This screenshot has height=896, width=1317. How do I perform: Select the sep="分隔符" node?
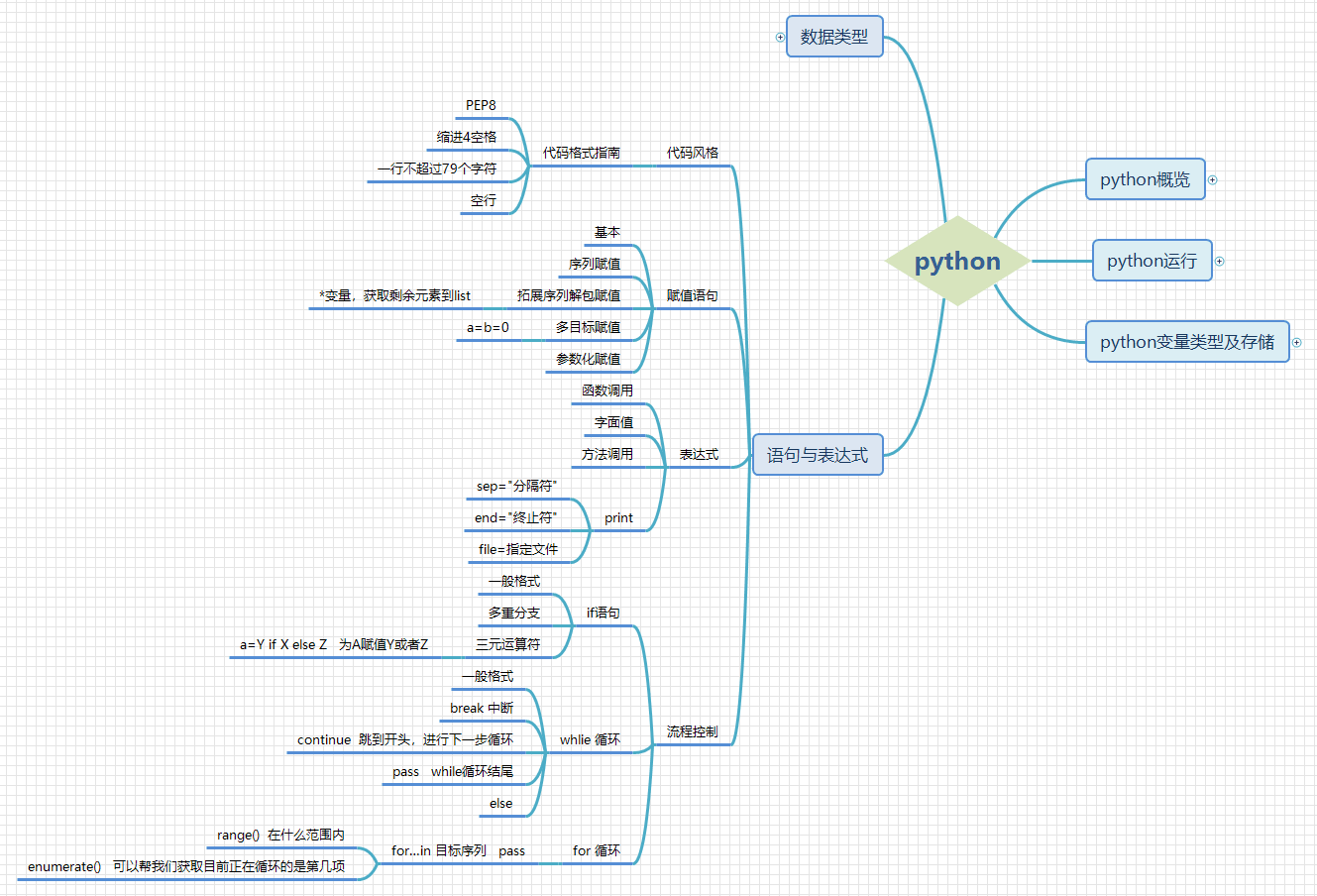click(x=516, y=486)
